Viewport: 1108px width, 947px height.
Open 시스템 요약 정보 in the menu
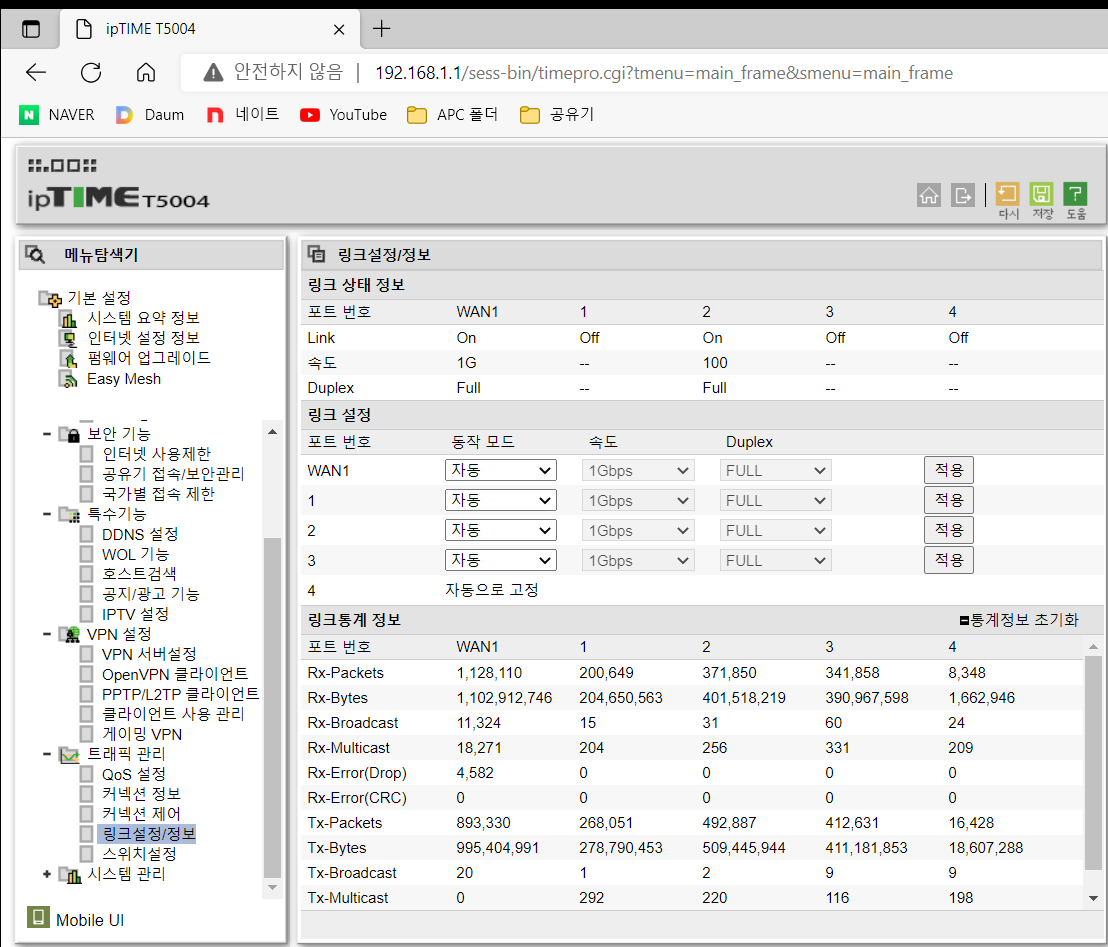click(143, 318)
